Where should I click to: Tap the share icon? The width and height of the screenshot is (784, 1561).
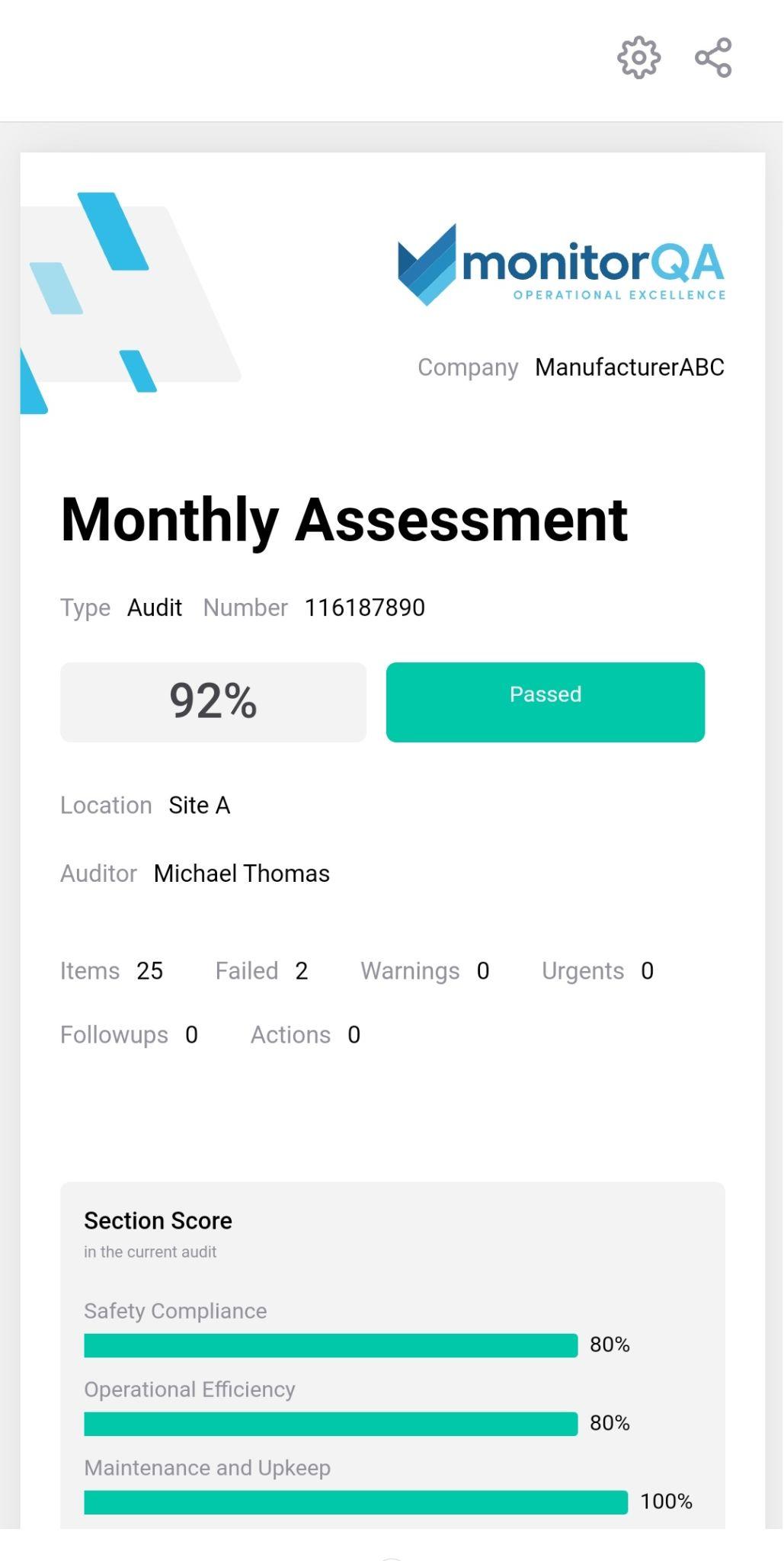click(713, 57)
